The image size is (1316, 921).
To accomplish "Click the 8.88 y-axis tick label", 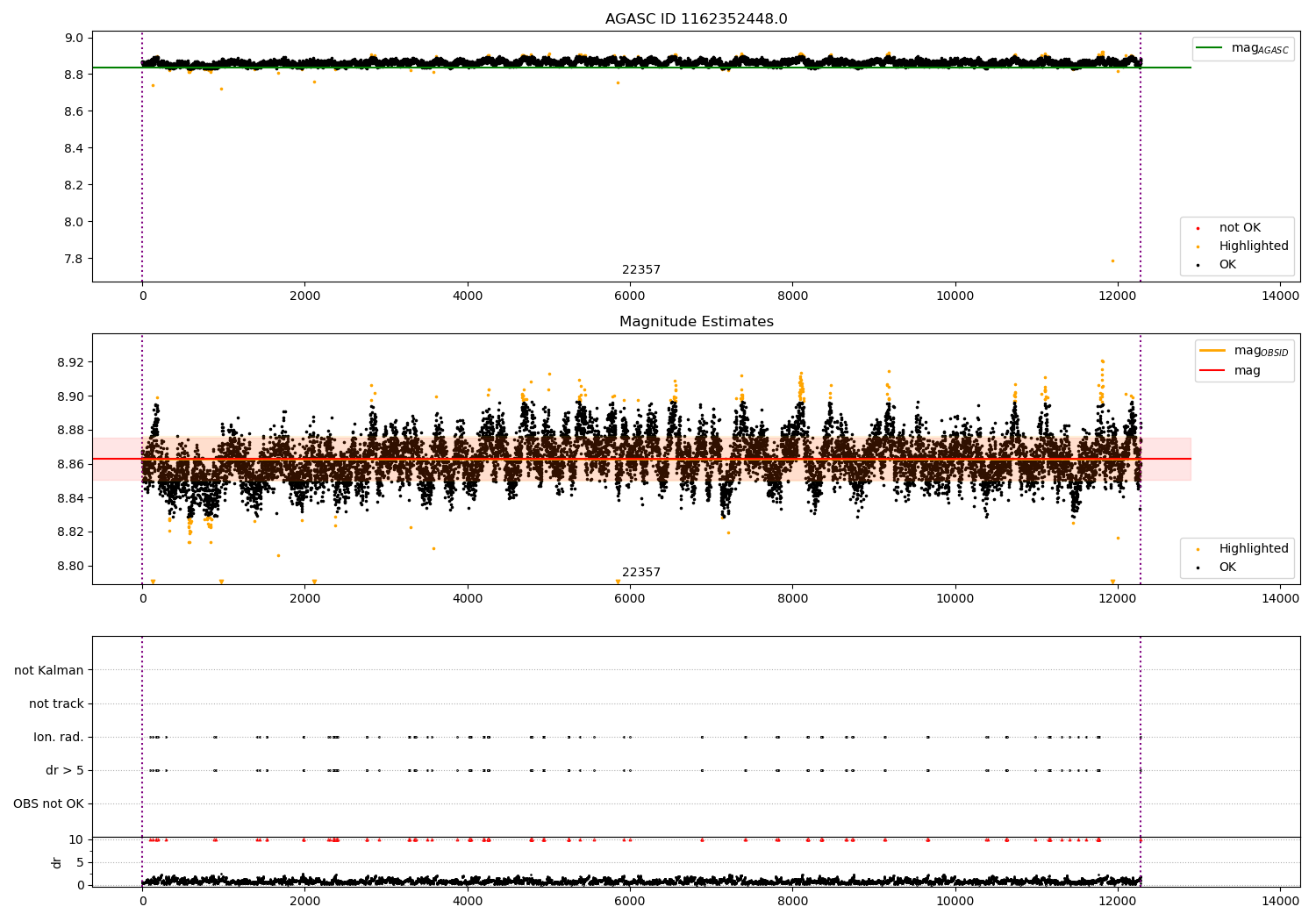I will click(70, 430).
